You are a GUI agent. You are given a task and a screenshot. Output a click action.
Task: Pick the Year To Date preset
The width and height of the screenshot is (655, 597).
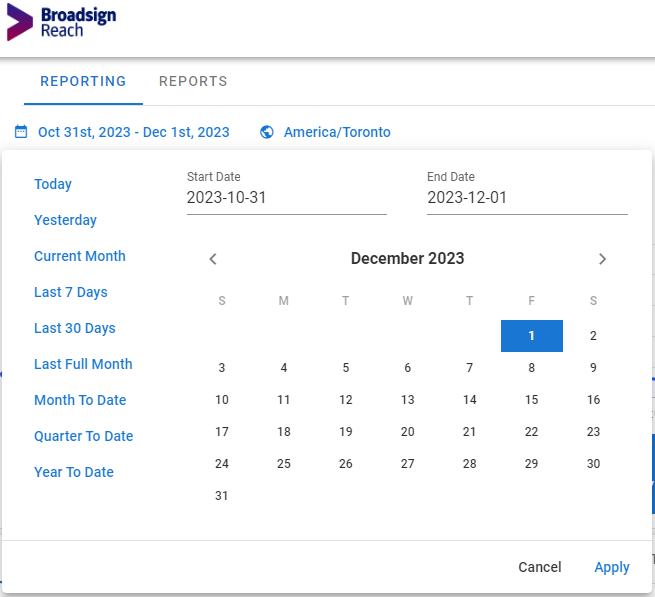coord(74,472)
